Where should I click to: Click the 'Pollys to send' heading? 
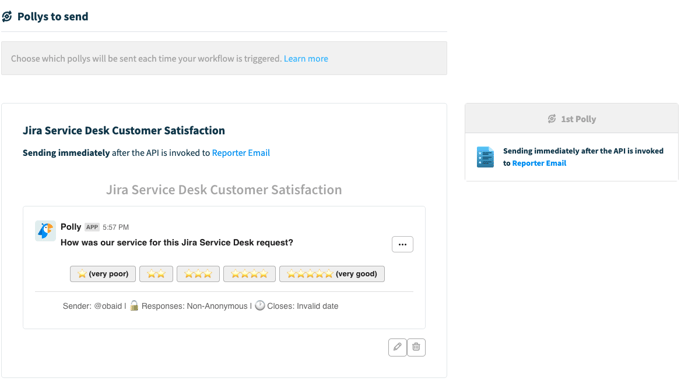53,17
